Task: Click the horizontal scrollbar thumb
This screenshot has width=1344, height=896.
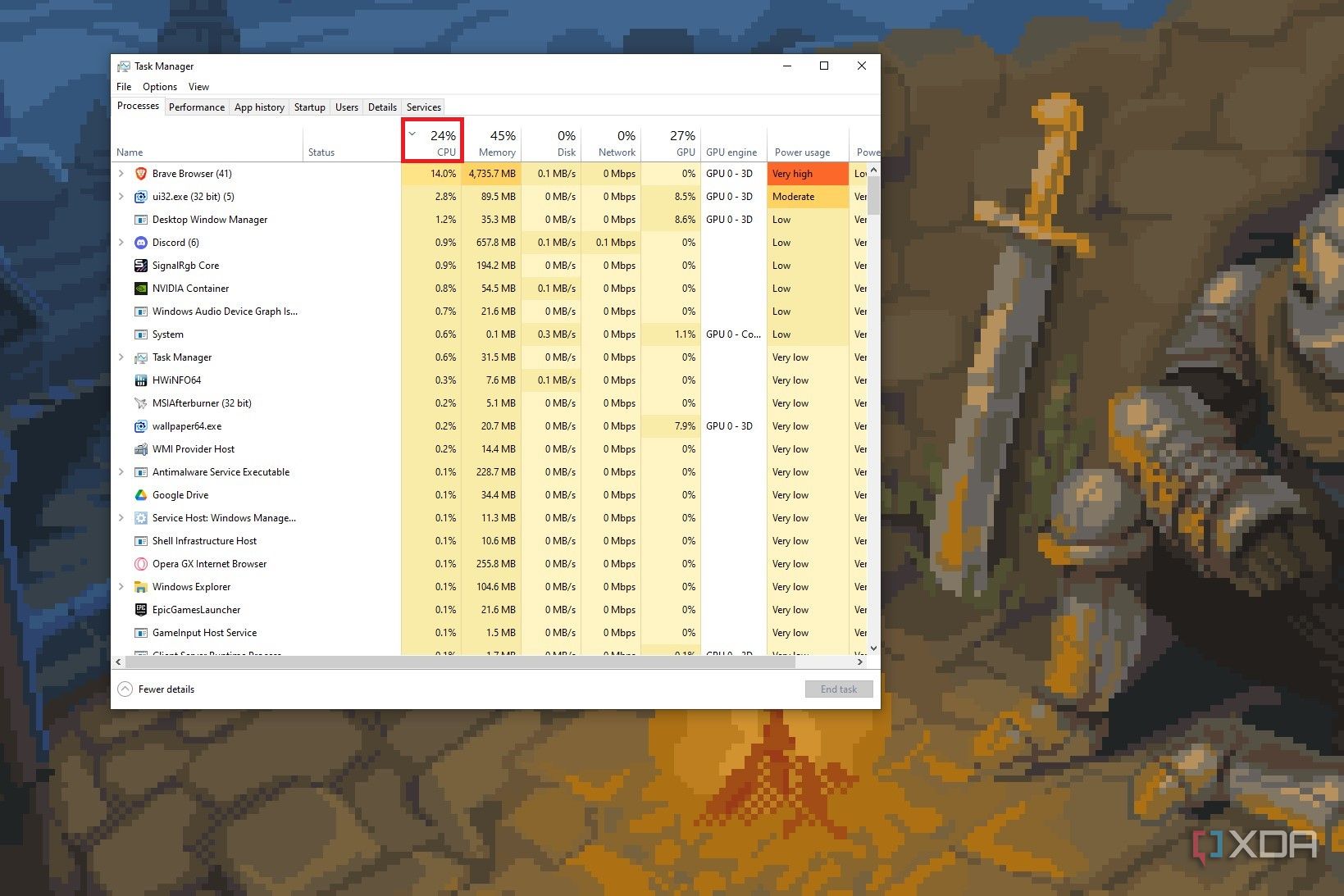Action: 460,662
